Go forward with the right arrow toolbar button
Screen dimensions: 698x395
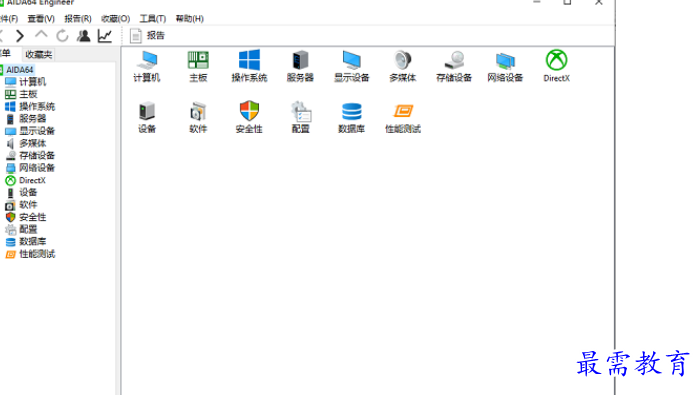(x=20, y=36)
